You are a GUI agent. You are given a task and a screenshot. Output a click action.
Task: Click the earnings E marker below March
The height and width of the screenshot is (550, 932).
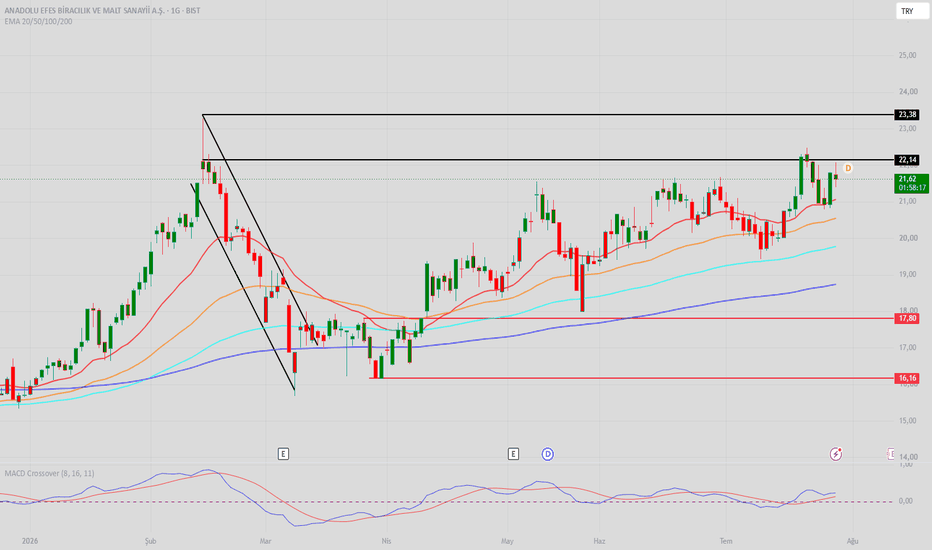pos(284,454)
